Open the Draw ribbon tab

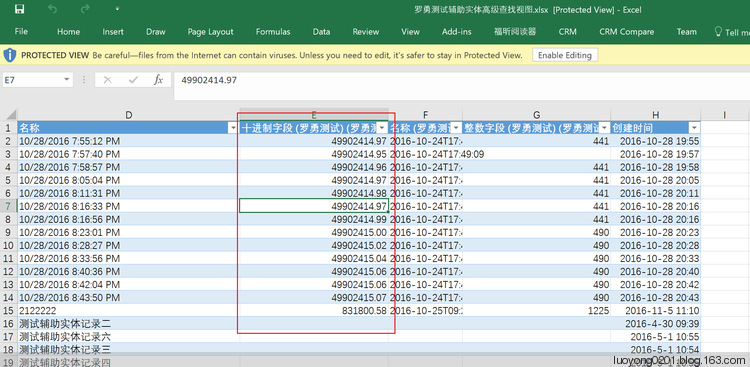pos(155,32)
